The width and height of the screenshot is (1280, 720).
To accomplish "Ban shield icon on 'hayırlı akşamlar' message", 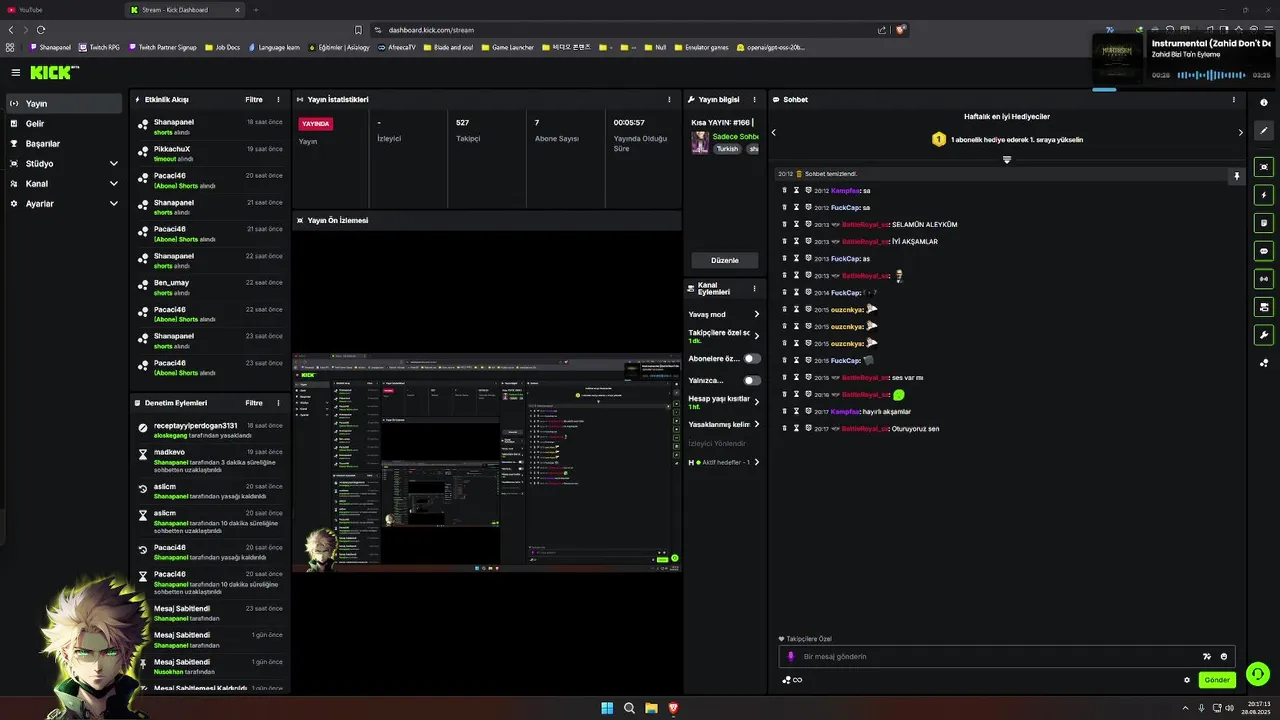I will pyautogui.click(x=808, y=411).
